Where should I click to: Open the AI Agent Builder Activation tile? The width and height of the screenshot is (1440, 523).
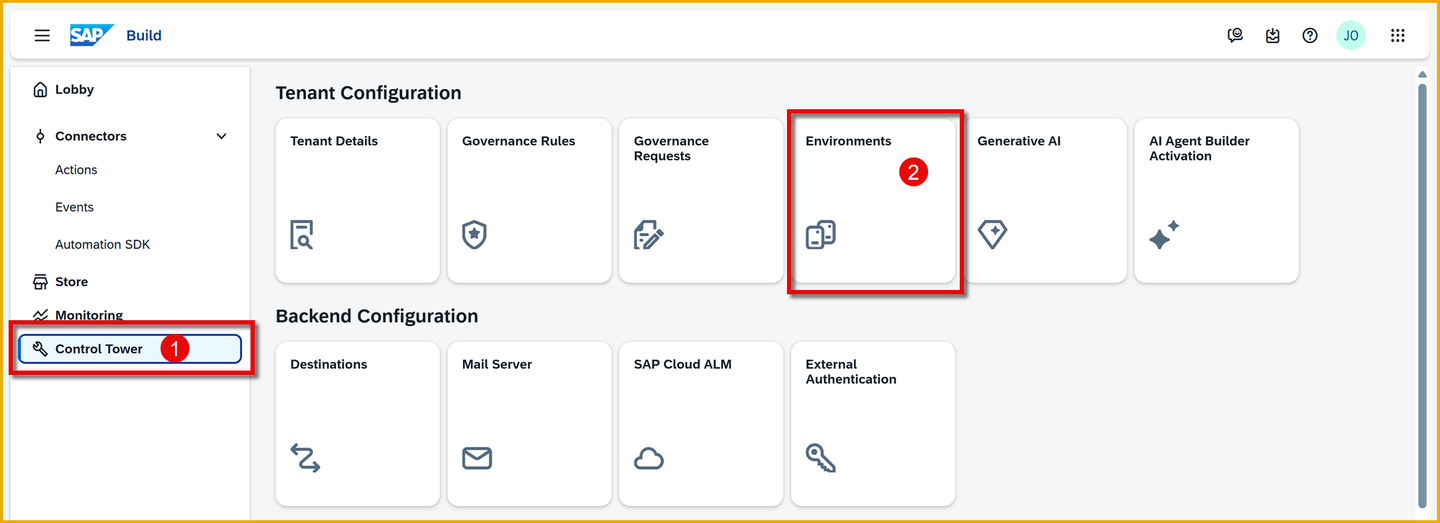(1217, 200)
